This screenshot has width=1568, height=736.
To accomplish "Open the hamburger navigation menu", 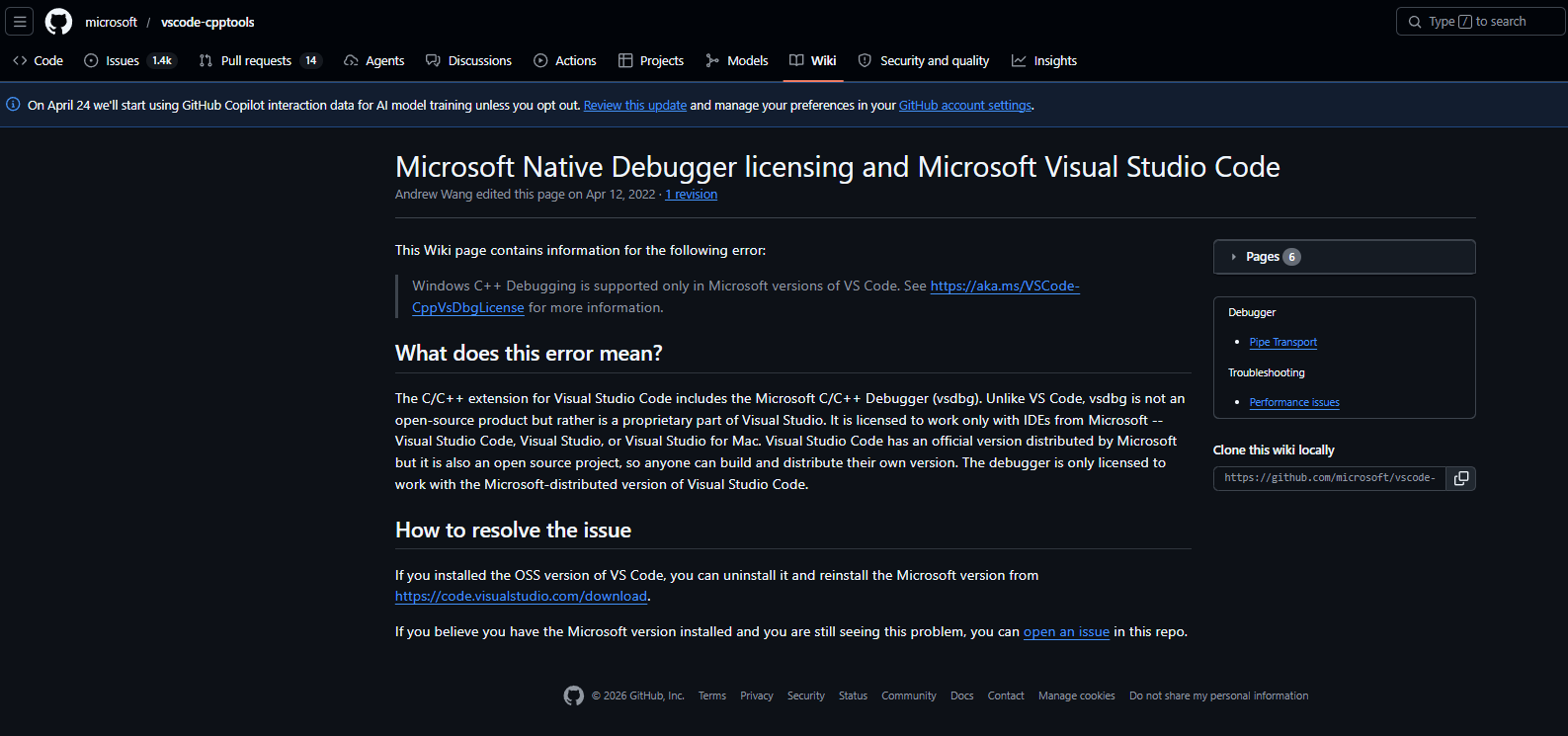I will pos(20,21).
